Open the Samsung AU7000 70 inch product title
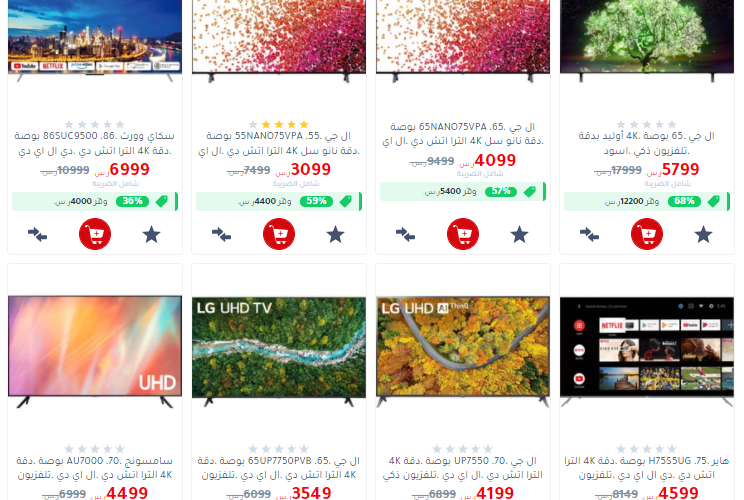The width and height of the screenshot is (744, 500). pyautogui.click(x=95, y=468)
